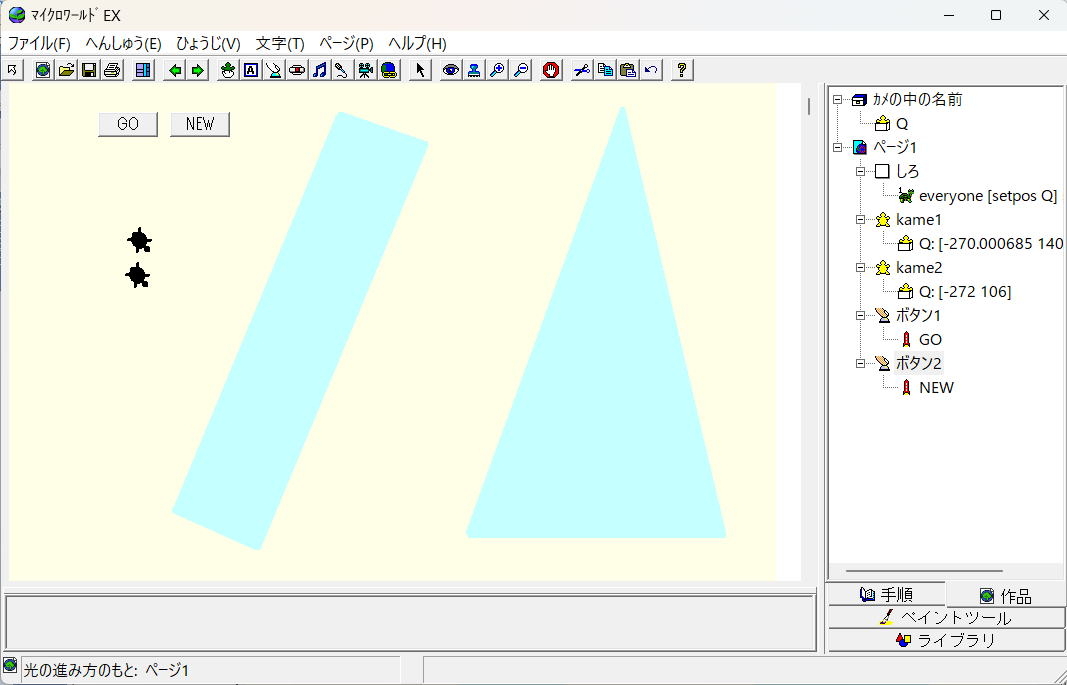This screenshot has height=685, width=1067.
Task: Open the ページ(P) menu
Action: pos(346,44)
